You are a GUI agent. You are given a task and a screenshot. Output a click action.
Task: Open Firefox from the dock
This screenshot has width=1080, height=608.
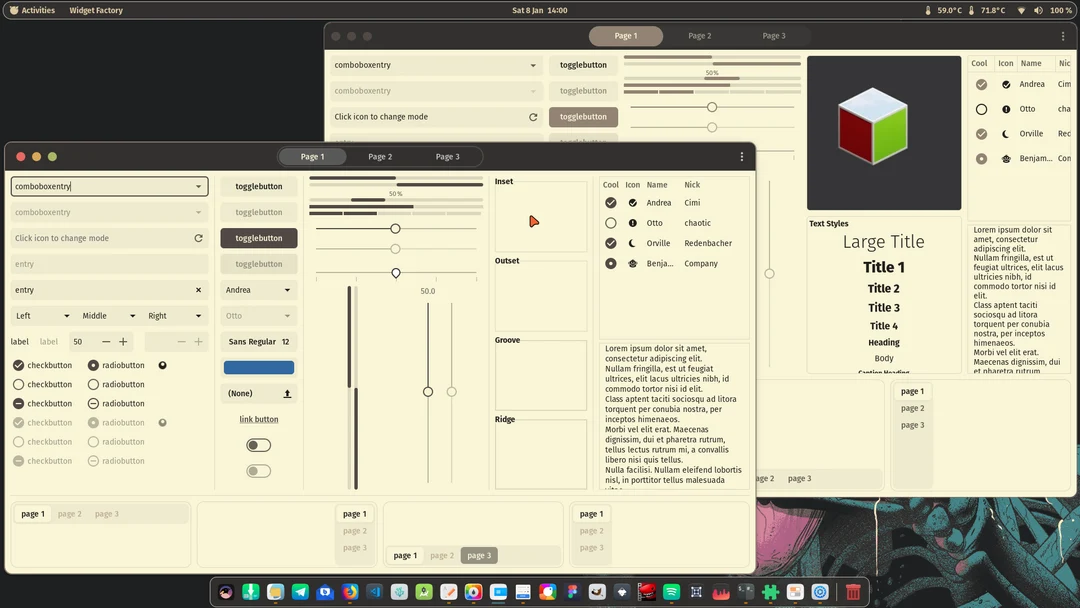tap(350, 592)
